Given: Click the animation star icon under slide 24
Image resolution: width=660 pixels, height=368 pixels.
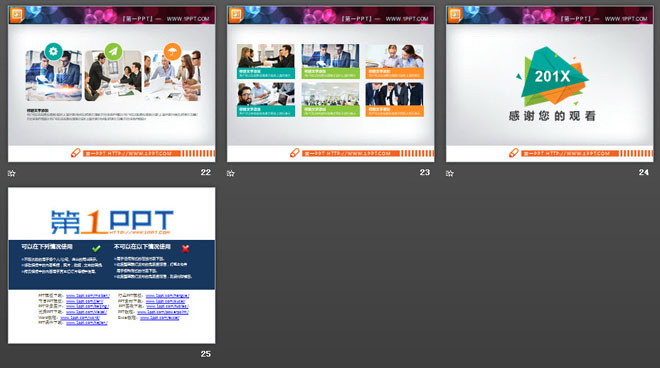Looking at the screenshot, I should pos(450,173).
